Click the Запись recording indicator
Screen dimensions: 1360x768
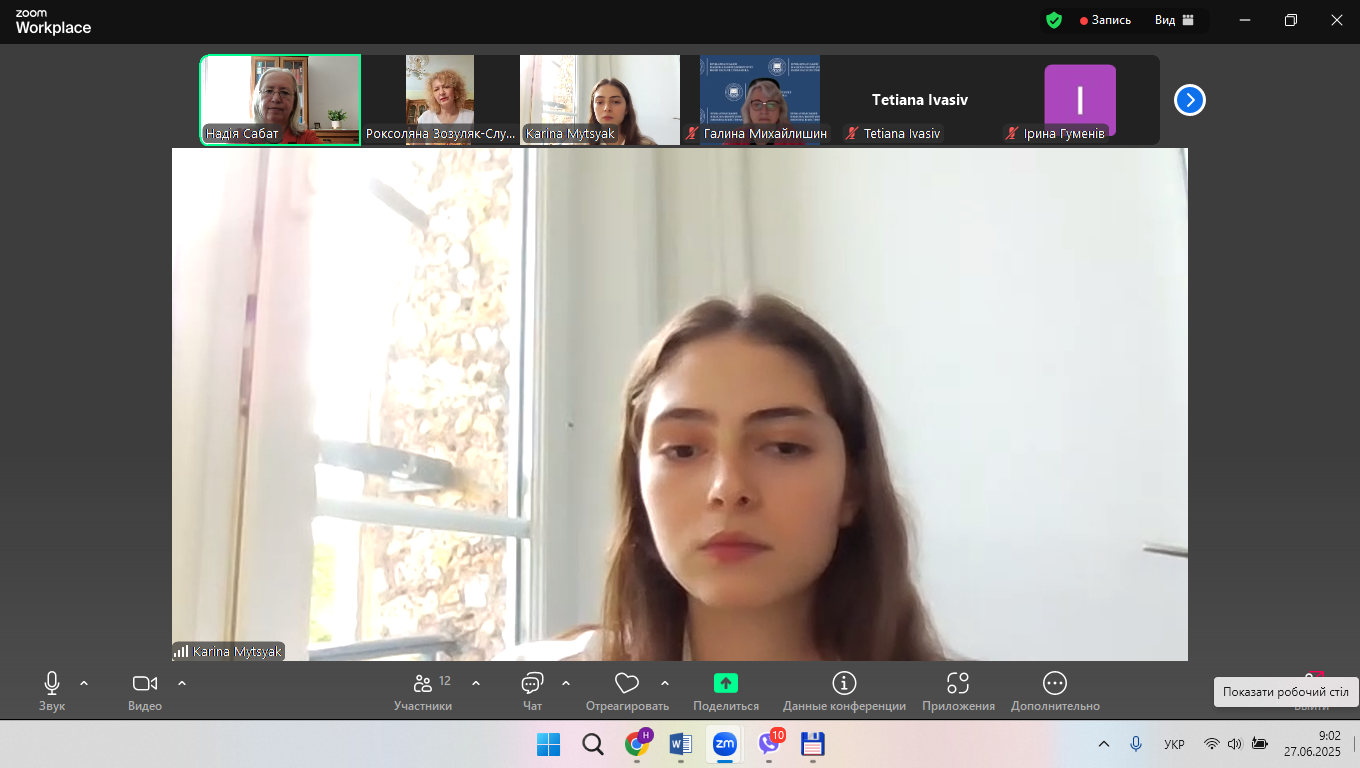tap(1106, 20)
